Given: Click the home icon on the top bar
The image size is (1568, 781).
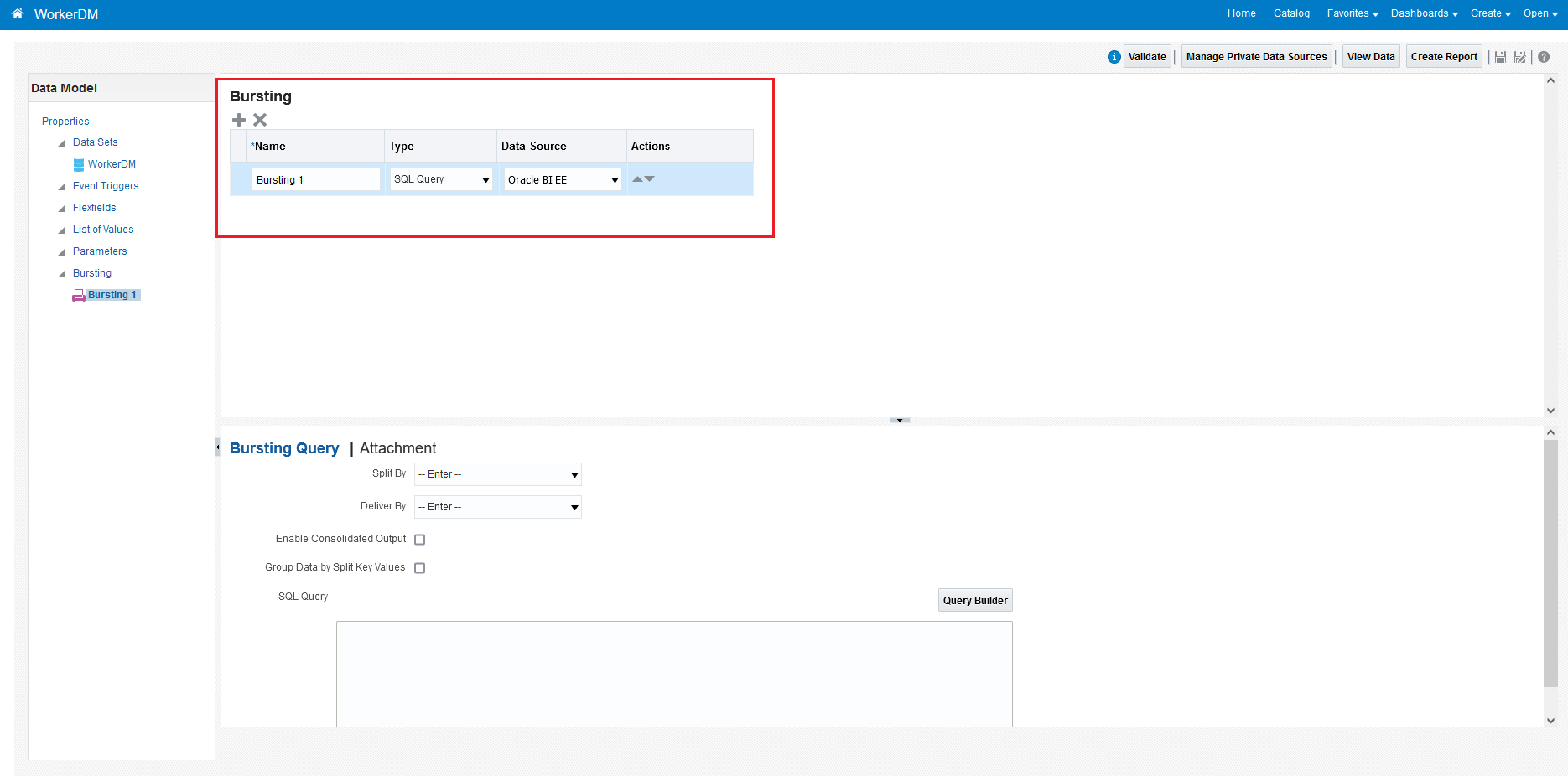Looking at the screenshot, I should pos(15,13).
